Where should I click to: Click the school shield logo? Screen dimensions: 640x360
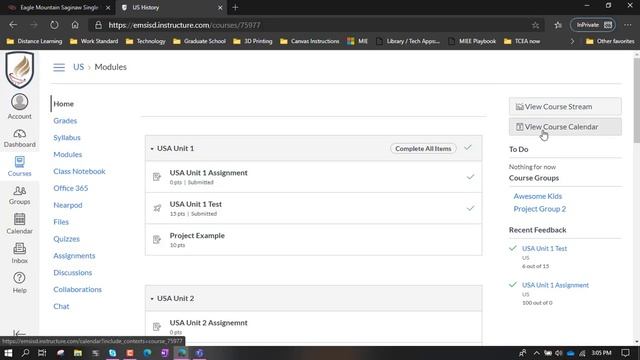coord(19,69)
